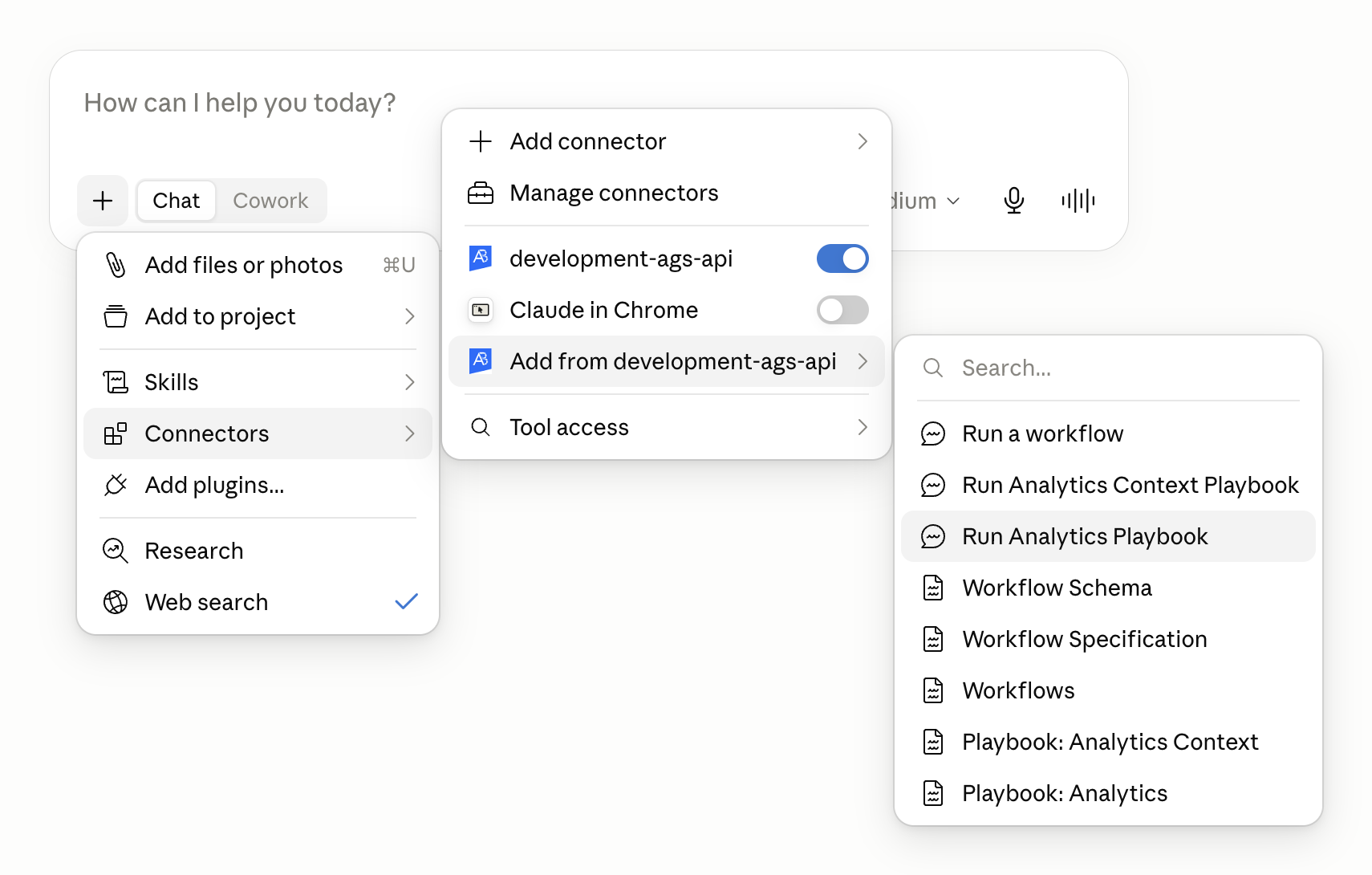Switch to the Cowork tab

tap(270, 201)
